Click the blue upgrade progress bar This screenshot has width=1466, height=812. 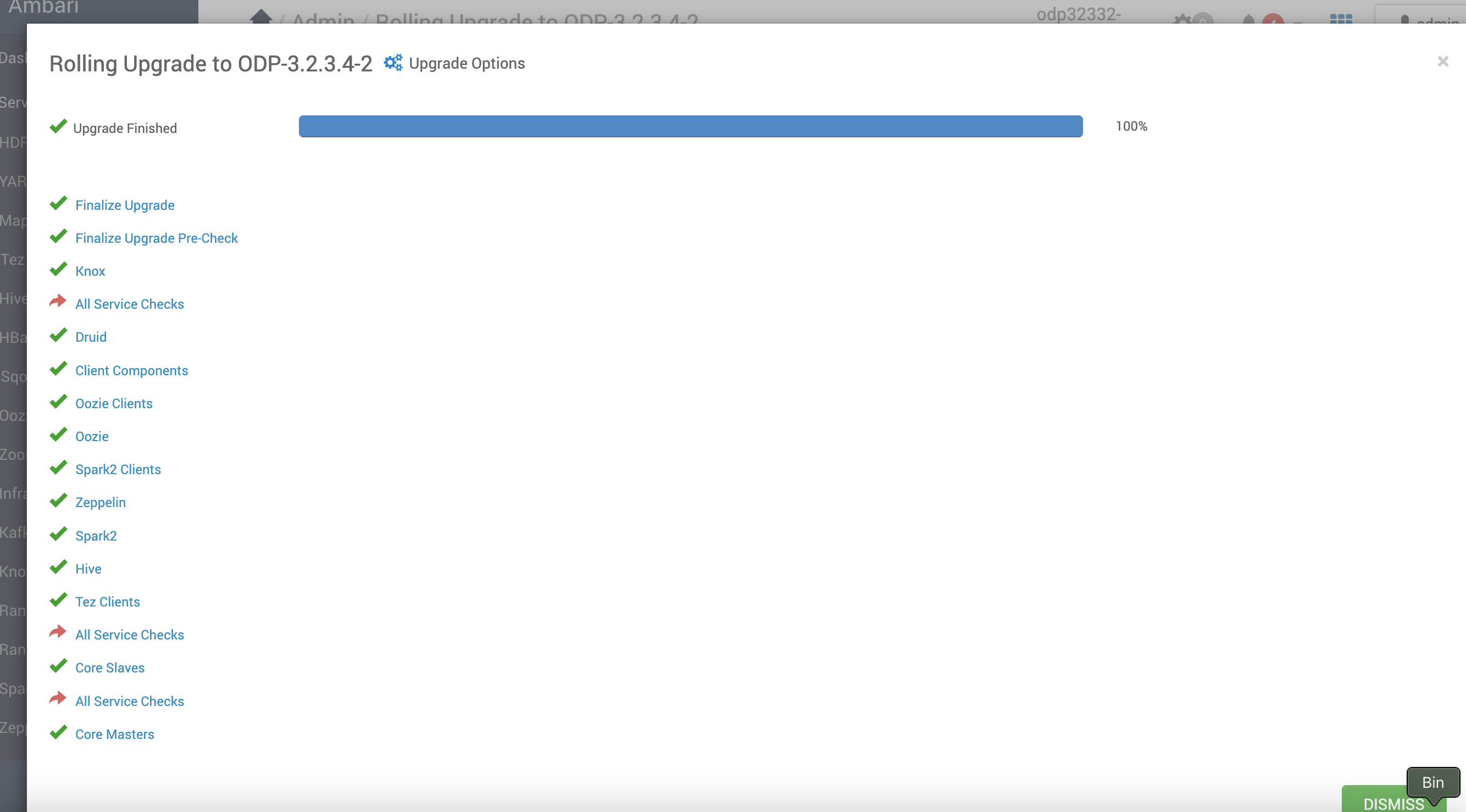(x=690, y=126)
